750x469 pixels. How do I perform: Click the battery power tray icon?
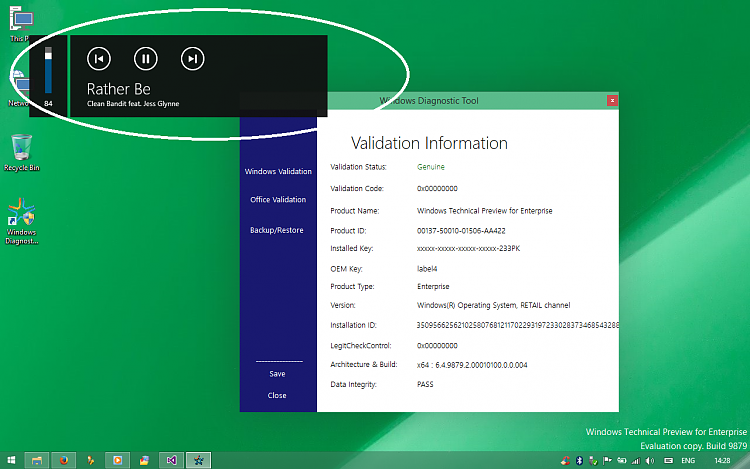[622, 460]
